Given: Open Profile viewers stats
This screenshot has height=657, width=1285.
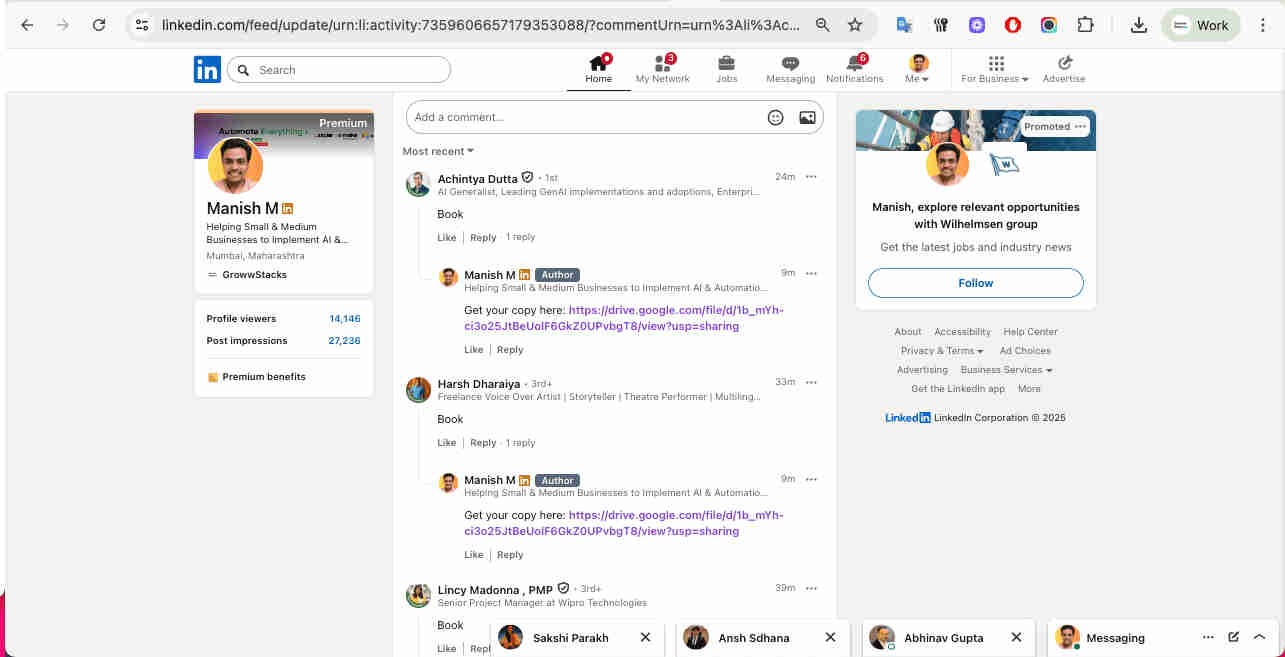Looking at the screenshot, I should (x=283, y=319).
